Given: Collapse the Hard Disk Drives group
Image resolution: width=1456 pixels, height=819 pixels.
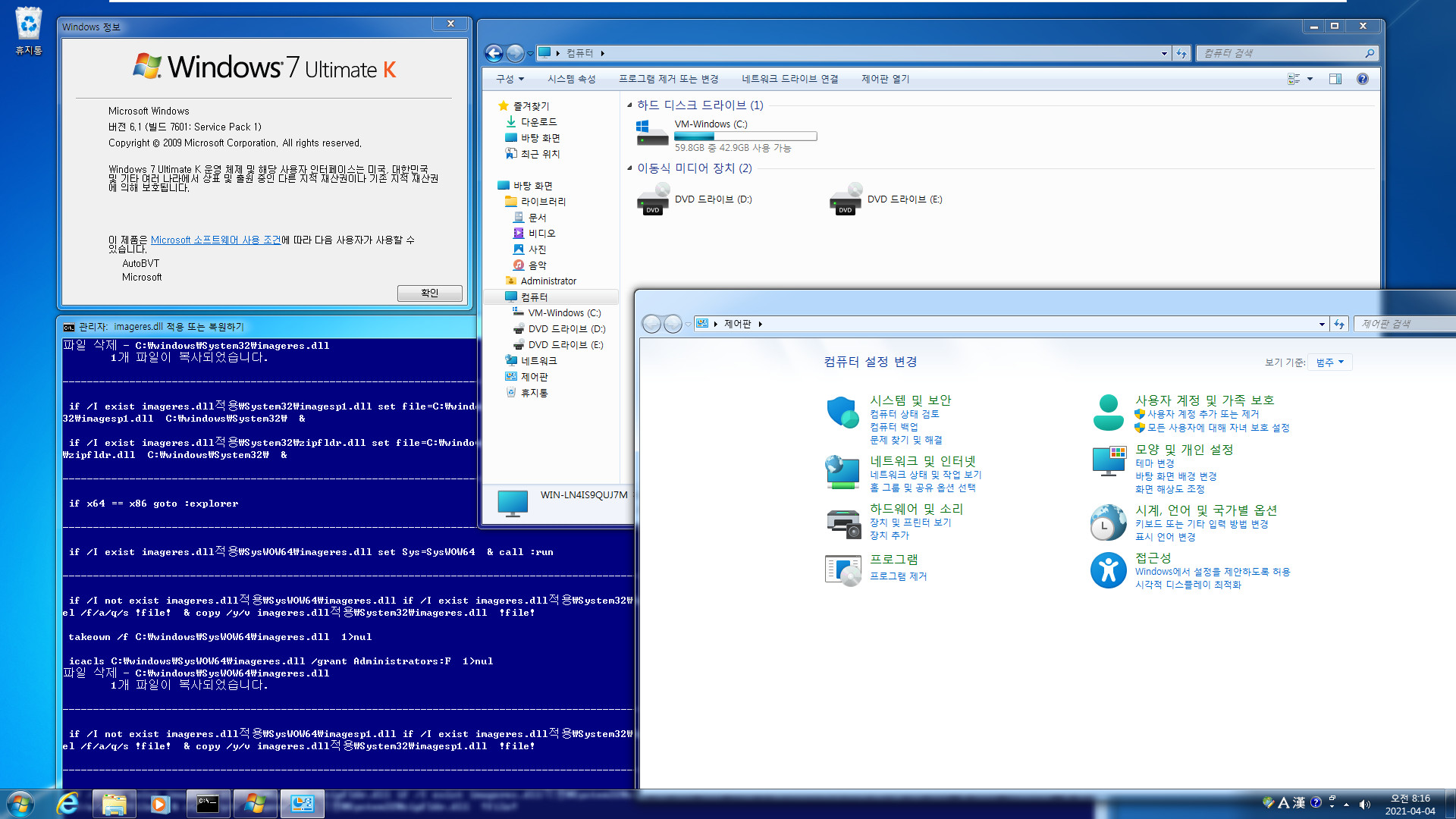Looking at the screenshot, I should coord(629,105).
